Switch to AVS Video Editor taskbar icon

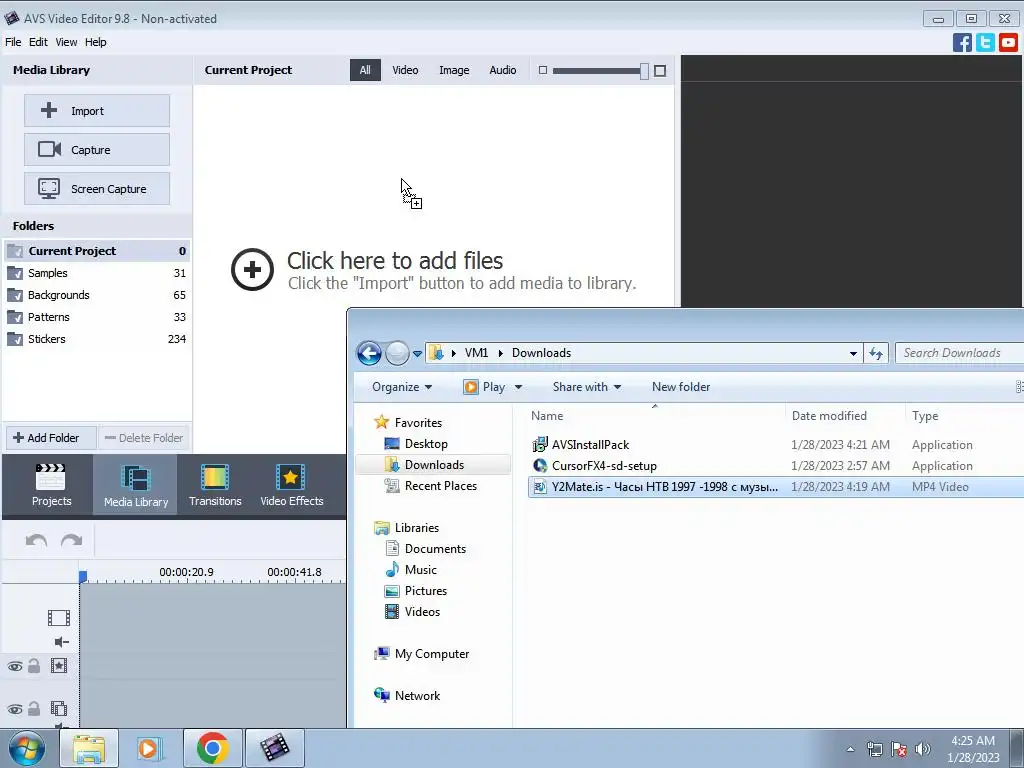coord(274,748)
